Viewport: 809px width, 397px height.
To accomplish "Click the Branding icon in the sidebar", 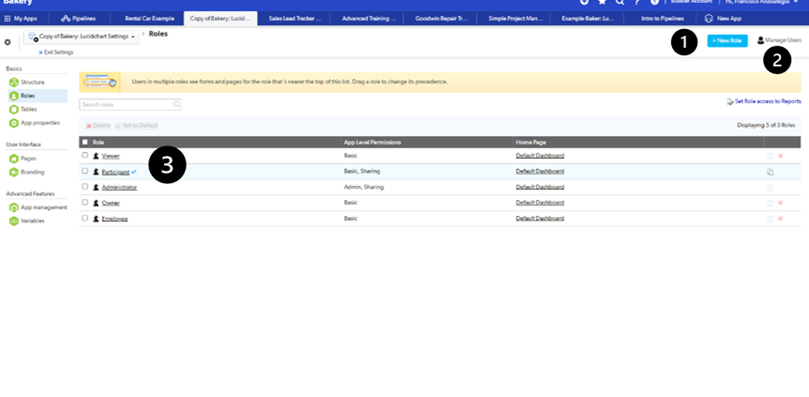I will pyautogui.click(x=14, y=172).
